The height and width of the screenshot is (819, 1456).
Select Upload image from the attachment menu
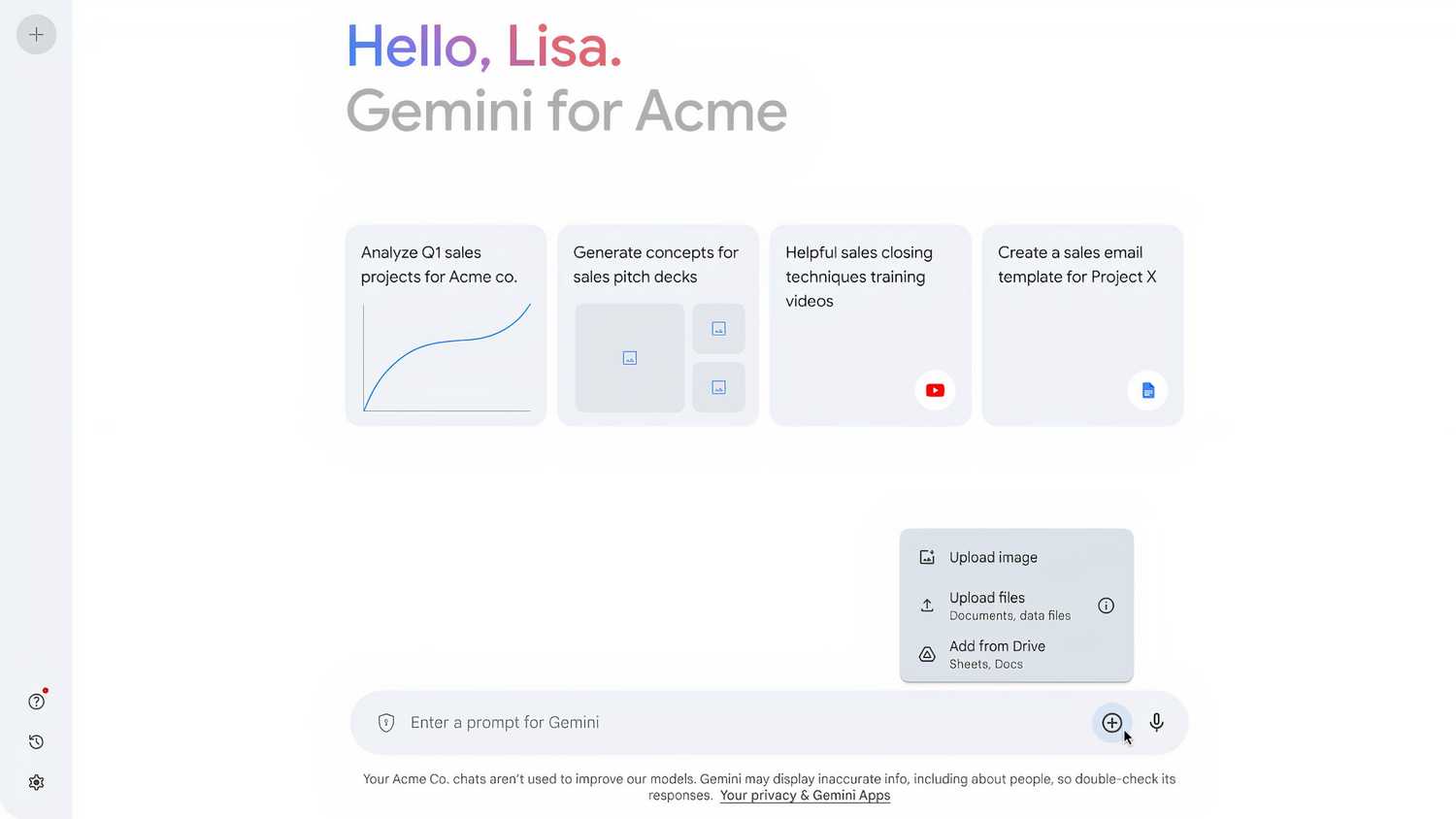tap(992, 557)
